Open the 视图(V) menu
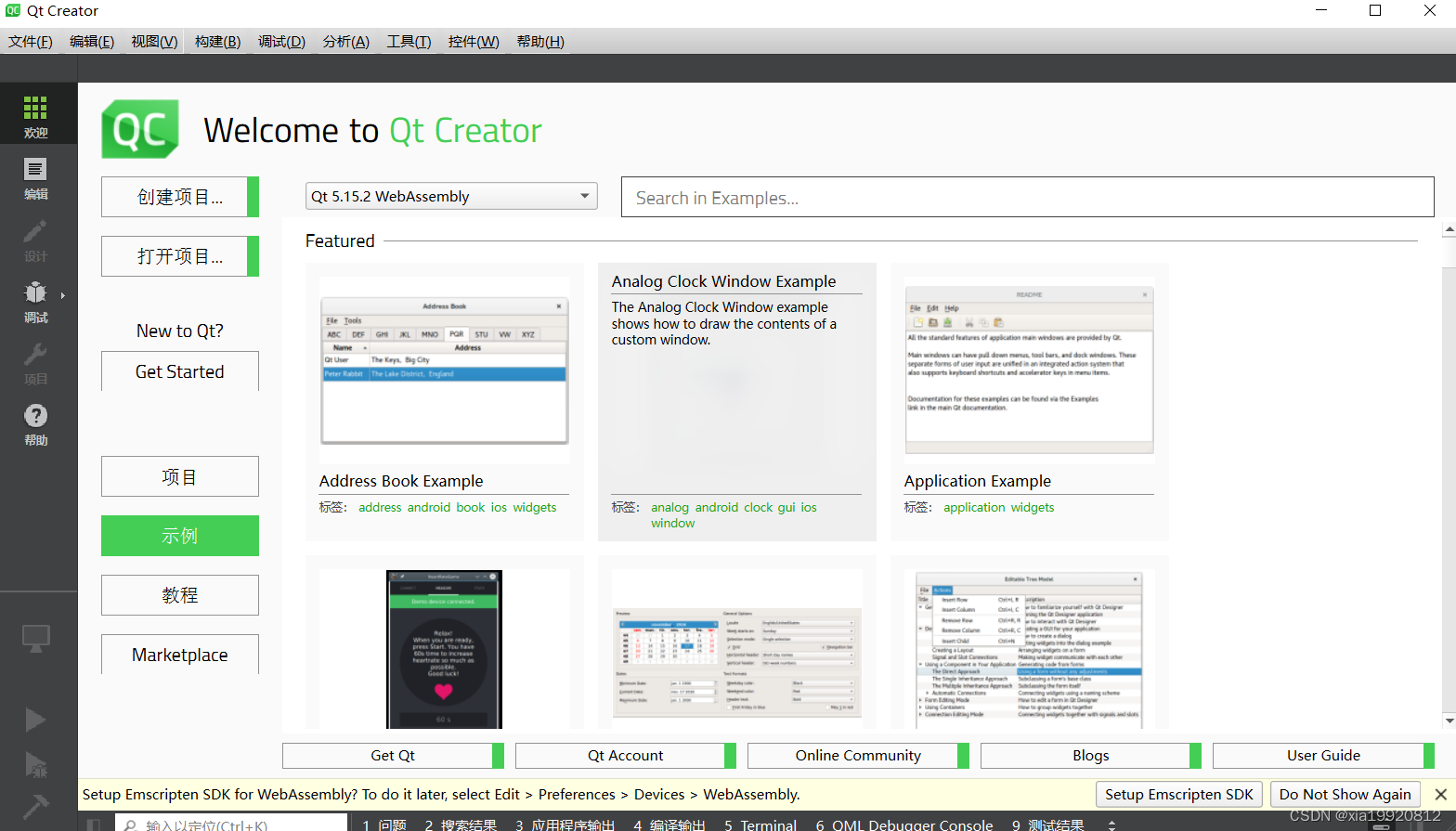Image resolution: width=1456 pixels, height=831 pixels. point(154,41)
